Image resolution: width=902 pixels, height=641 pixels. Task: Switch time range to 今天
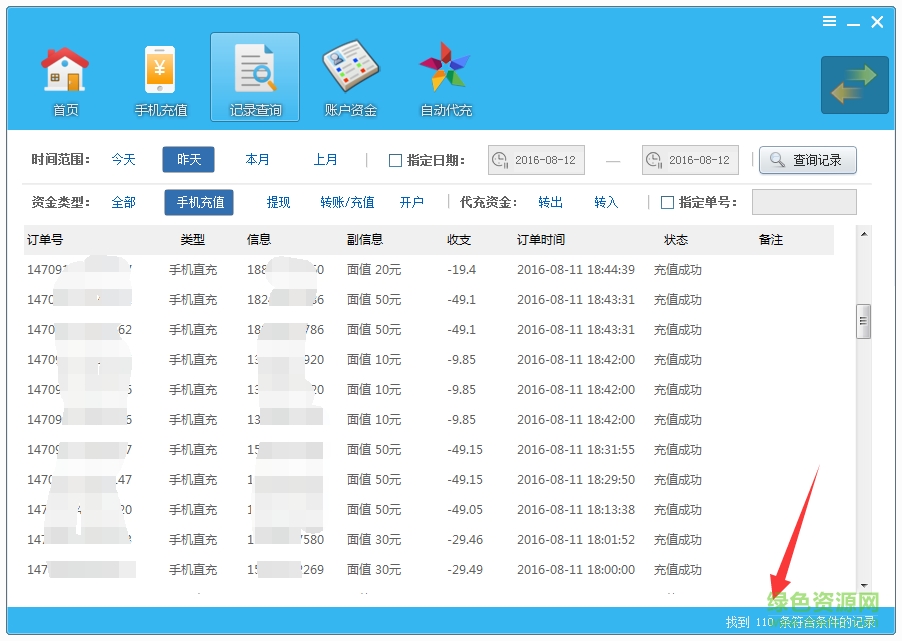pos(123,159)
